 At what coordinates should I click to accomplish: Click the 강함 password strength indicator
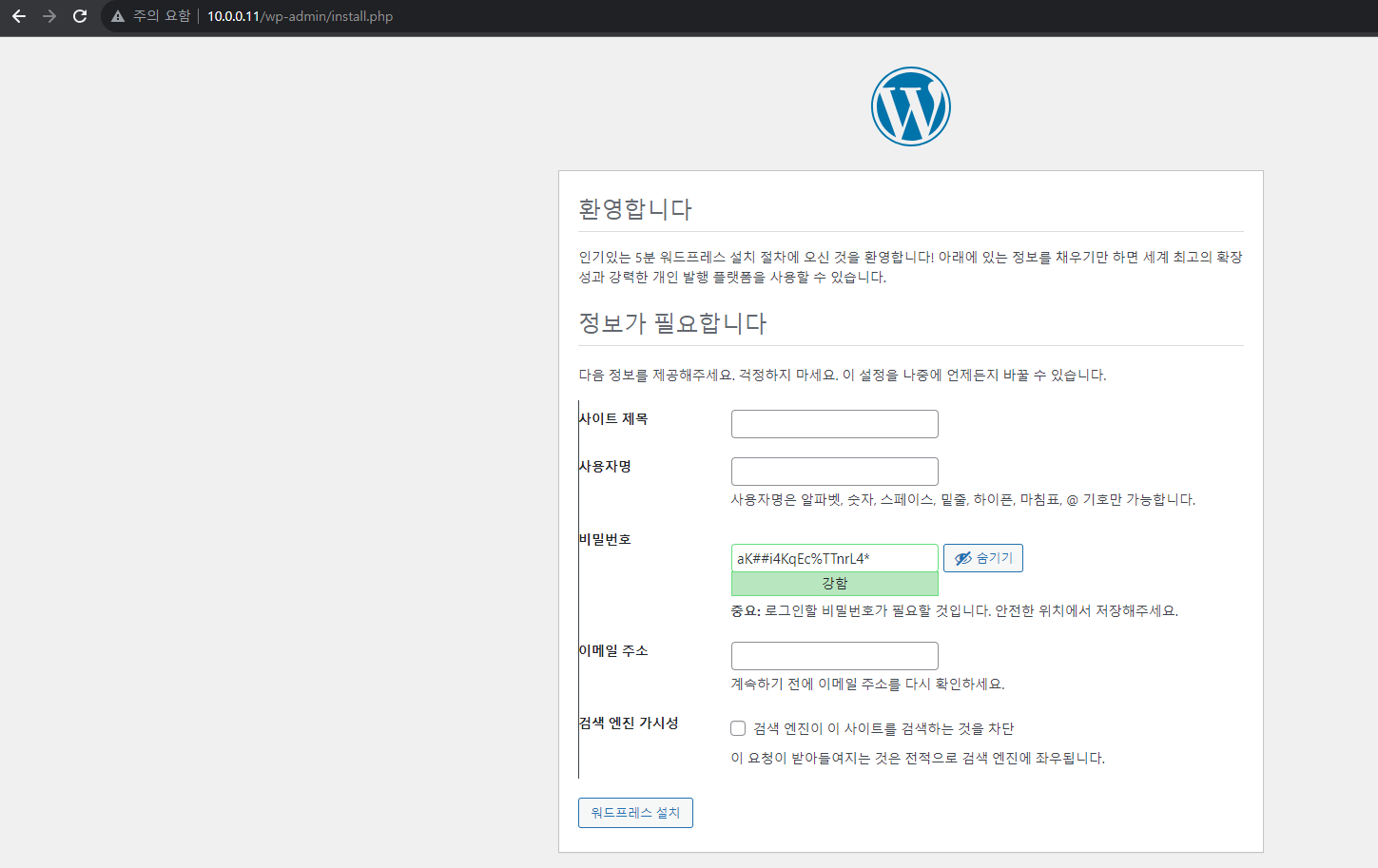point(834,584)
